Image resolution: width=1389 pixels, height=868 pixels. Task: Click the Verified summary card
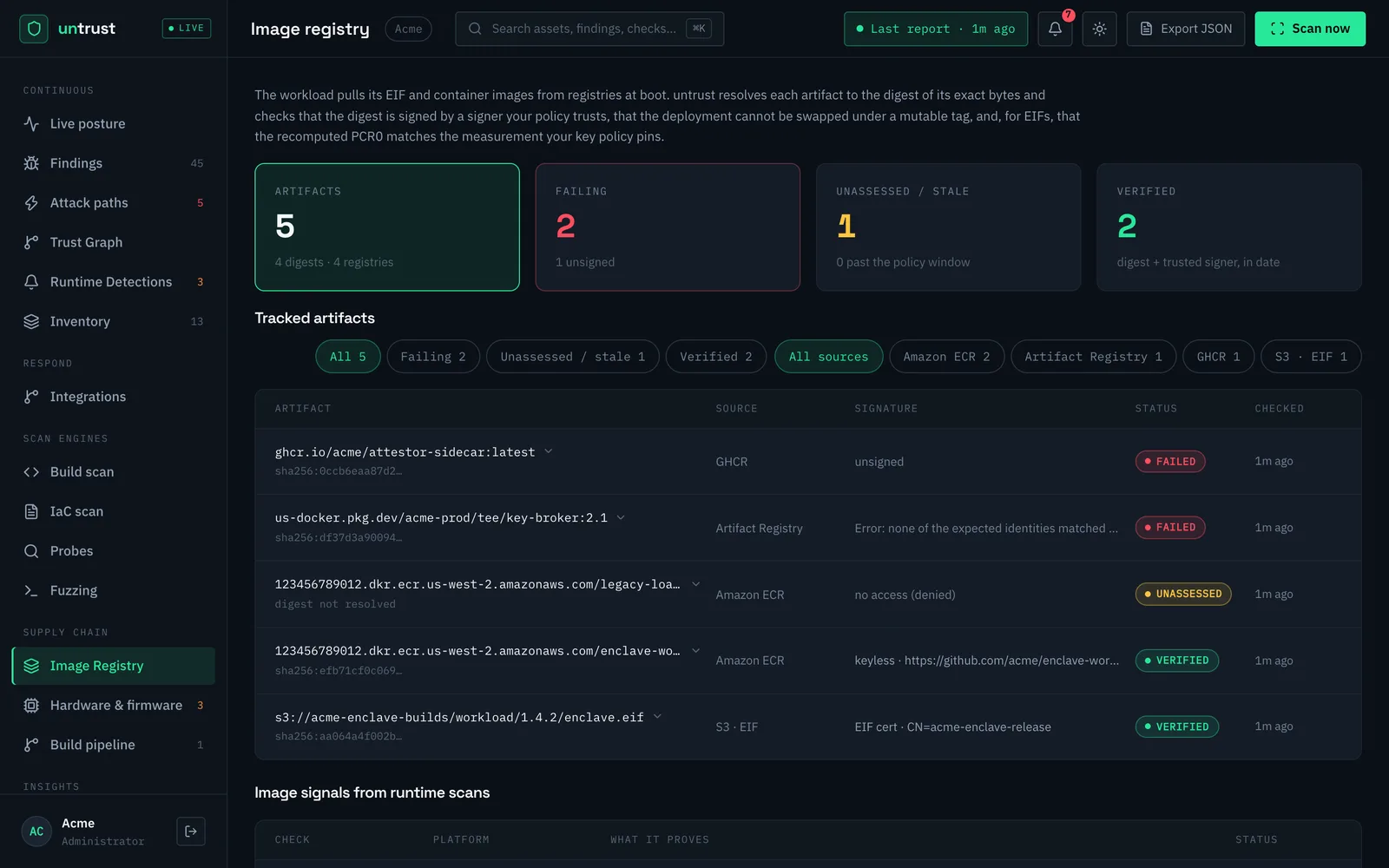pyautogui.click(x=1229, y=227)
